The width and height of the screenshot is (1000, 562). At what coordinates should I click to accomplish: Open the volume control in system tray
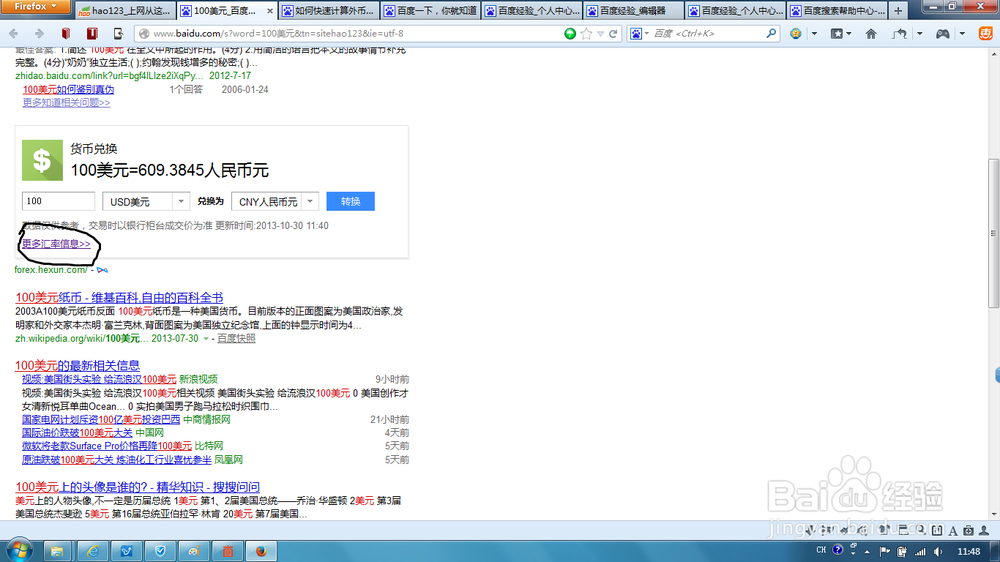click(x=938, y=551)
